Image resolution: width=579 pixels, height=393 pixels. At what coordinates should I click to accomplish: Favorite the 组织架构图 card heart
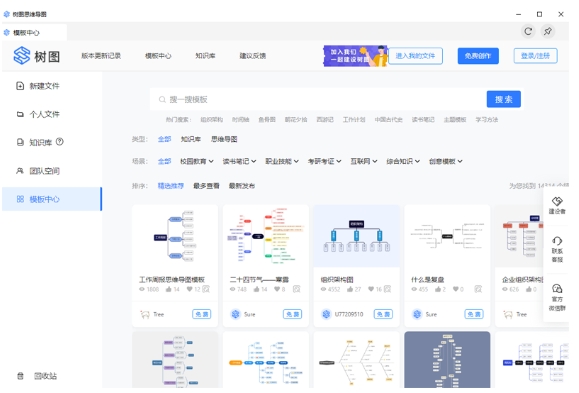371,289
